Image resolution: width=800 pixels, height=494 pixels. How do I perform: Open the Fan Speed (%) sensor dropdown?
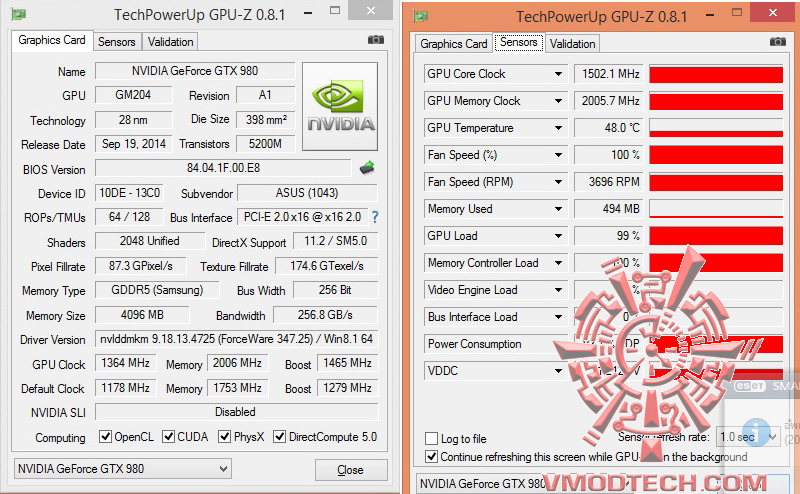coord(558,155)
